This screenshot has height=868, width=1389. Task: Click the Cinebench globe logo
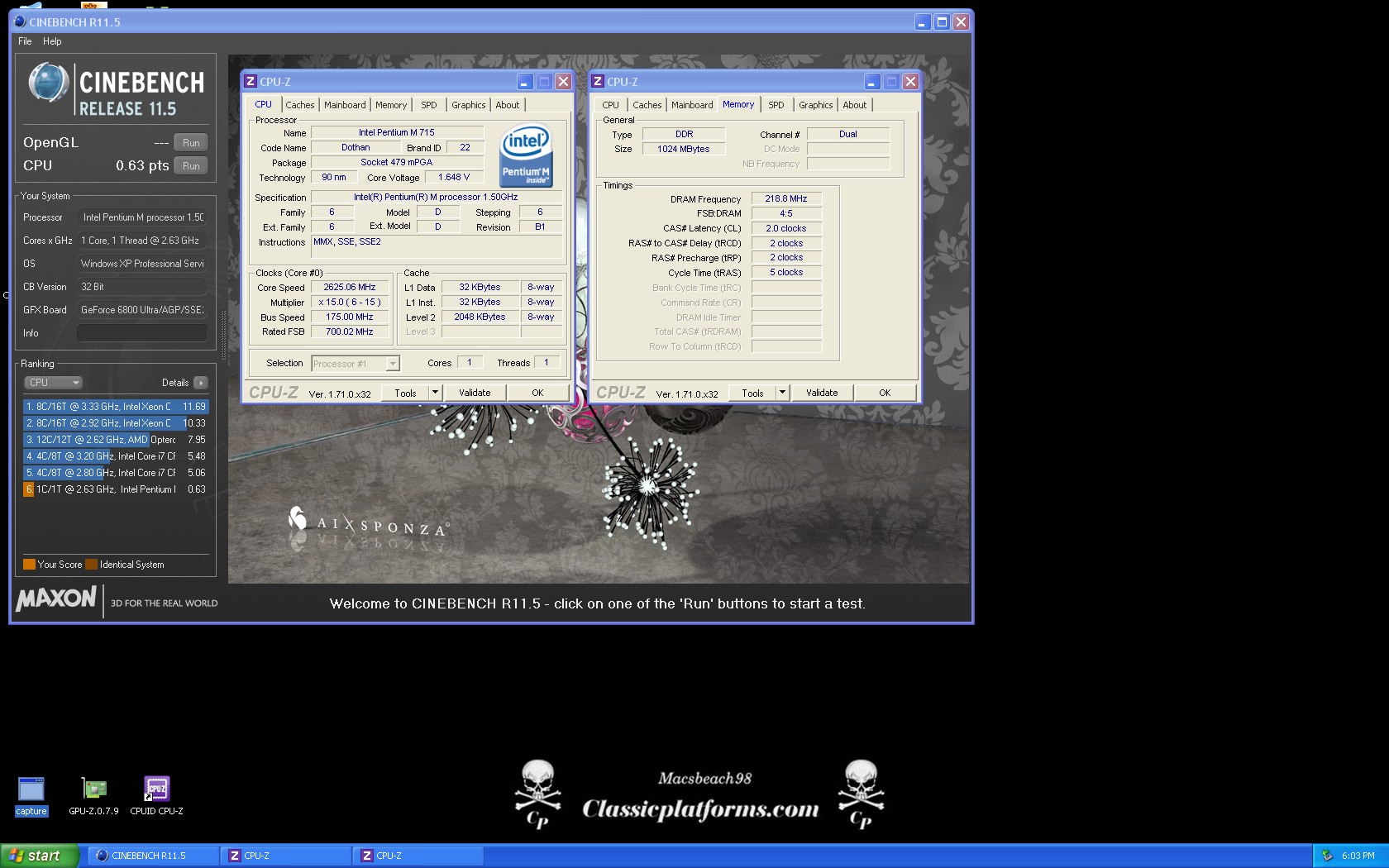coord(48,83)
